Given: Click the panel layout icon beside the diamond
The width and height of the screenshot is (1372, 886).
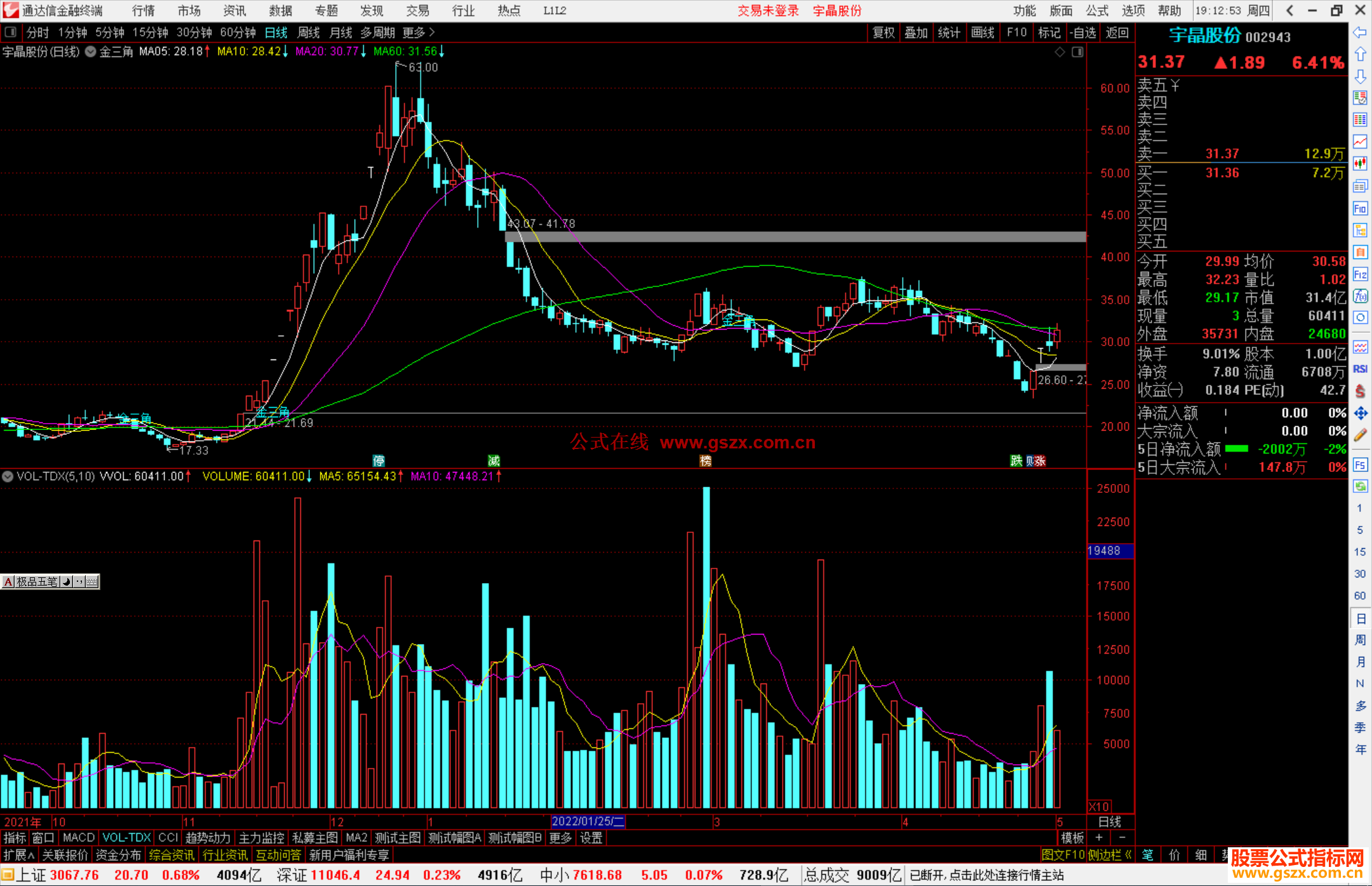Looking at the screenshot, I should [x=1077, y=51].
